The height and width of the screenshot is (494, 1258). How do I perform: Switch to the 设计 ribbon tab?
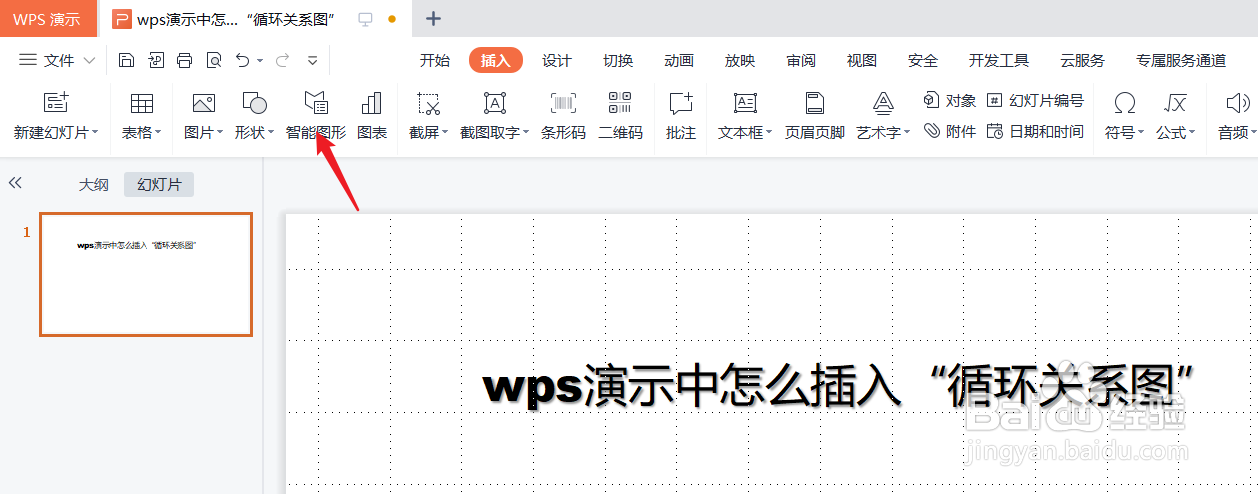(x=557, y=61)
